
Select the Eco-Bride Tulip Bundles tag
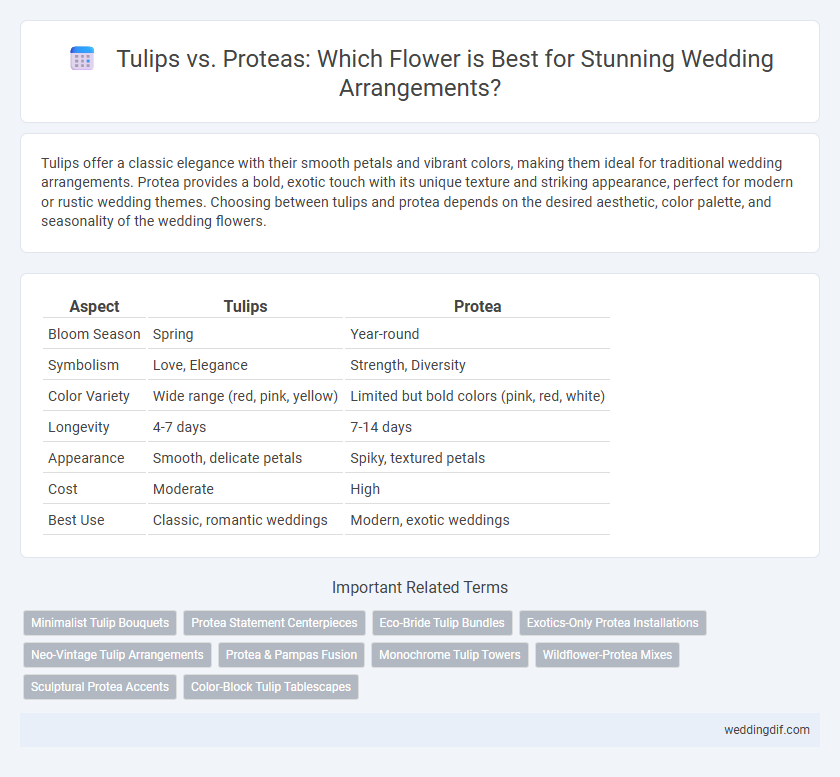coord(442,623)
